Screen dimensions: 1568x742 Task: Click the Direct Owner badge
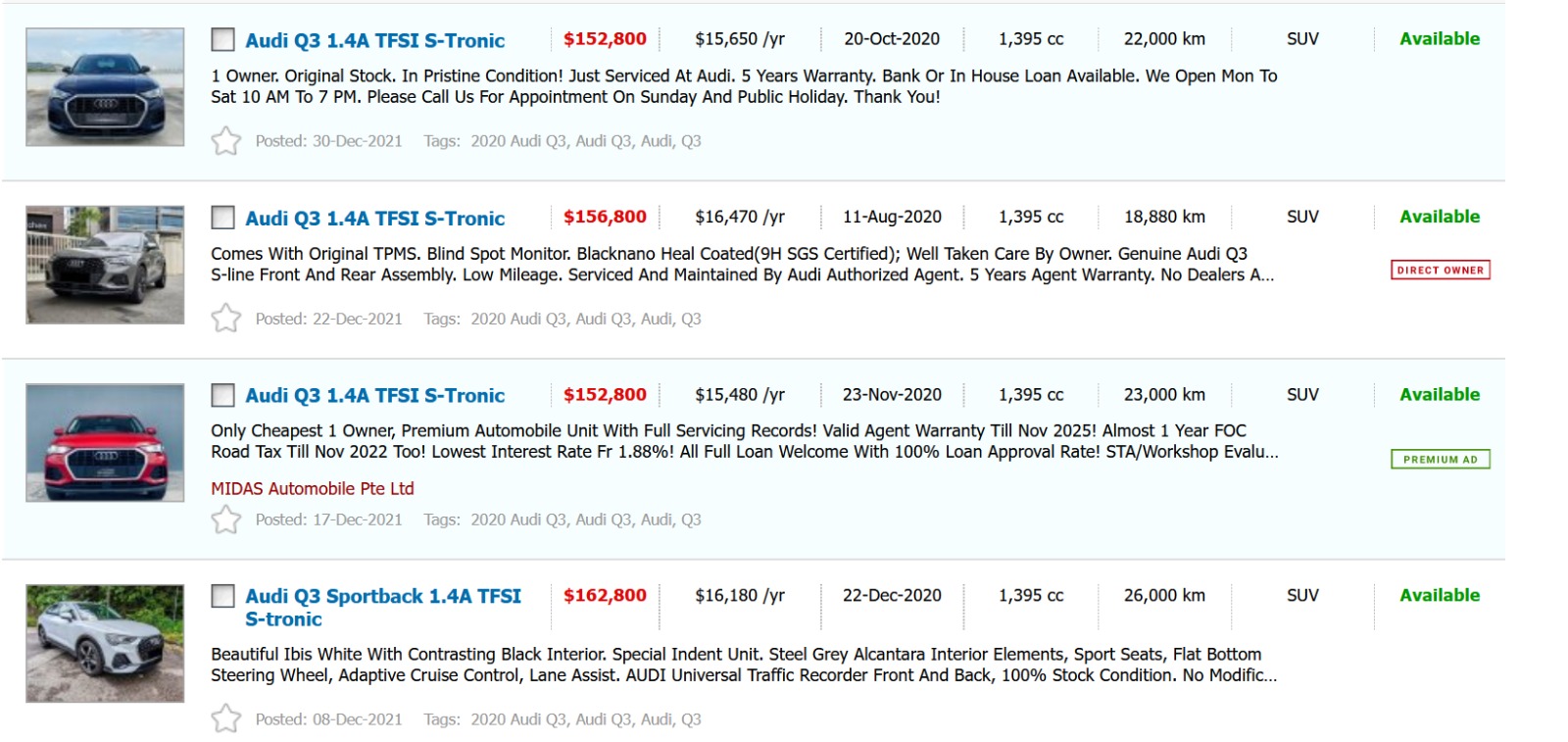pyautogui.click(x=1440, y=271)
